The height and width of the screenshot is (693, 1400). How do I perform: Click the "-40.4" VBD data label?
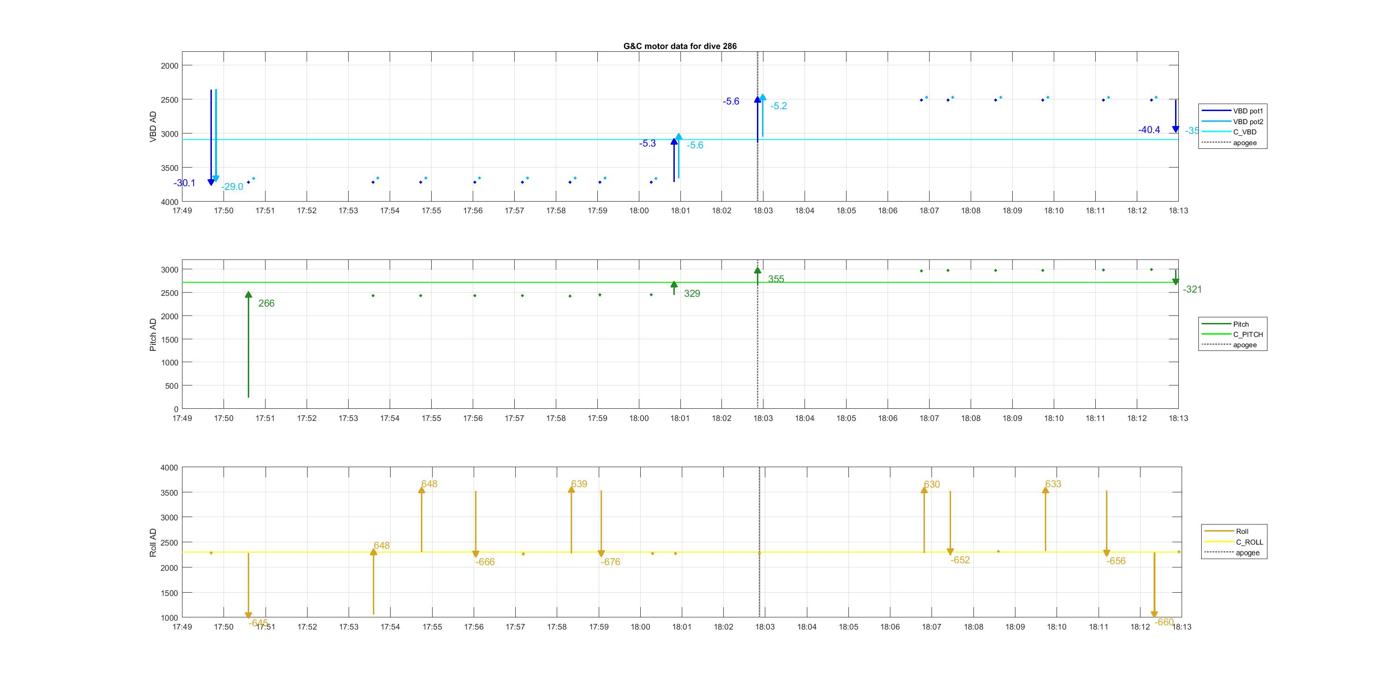tap(1149, 130)
